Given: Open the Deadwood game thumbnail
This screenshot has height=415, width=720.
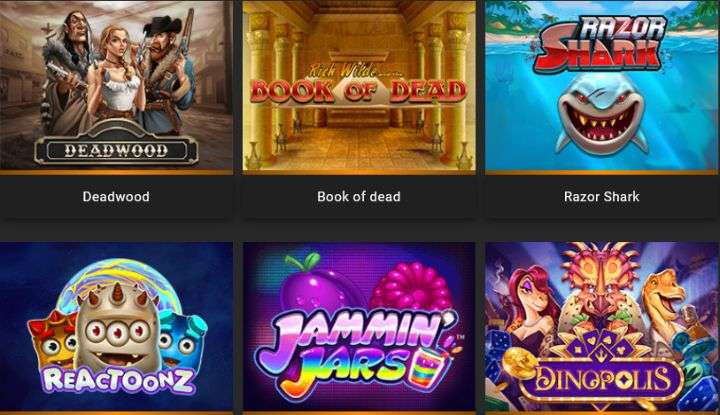Looking at the screenshot, I should point(116,85).
